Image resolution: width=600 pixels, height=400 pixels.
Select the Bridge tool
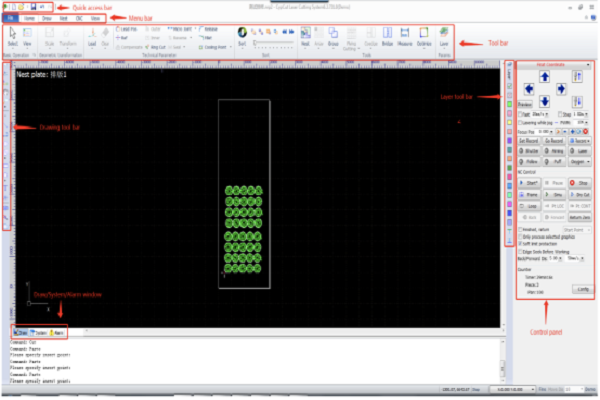(x=387, y=37)
